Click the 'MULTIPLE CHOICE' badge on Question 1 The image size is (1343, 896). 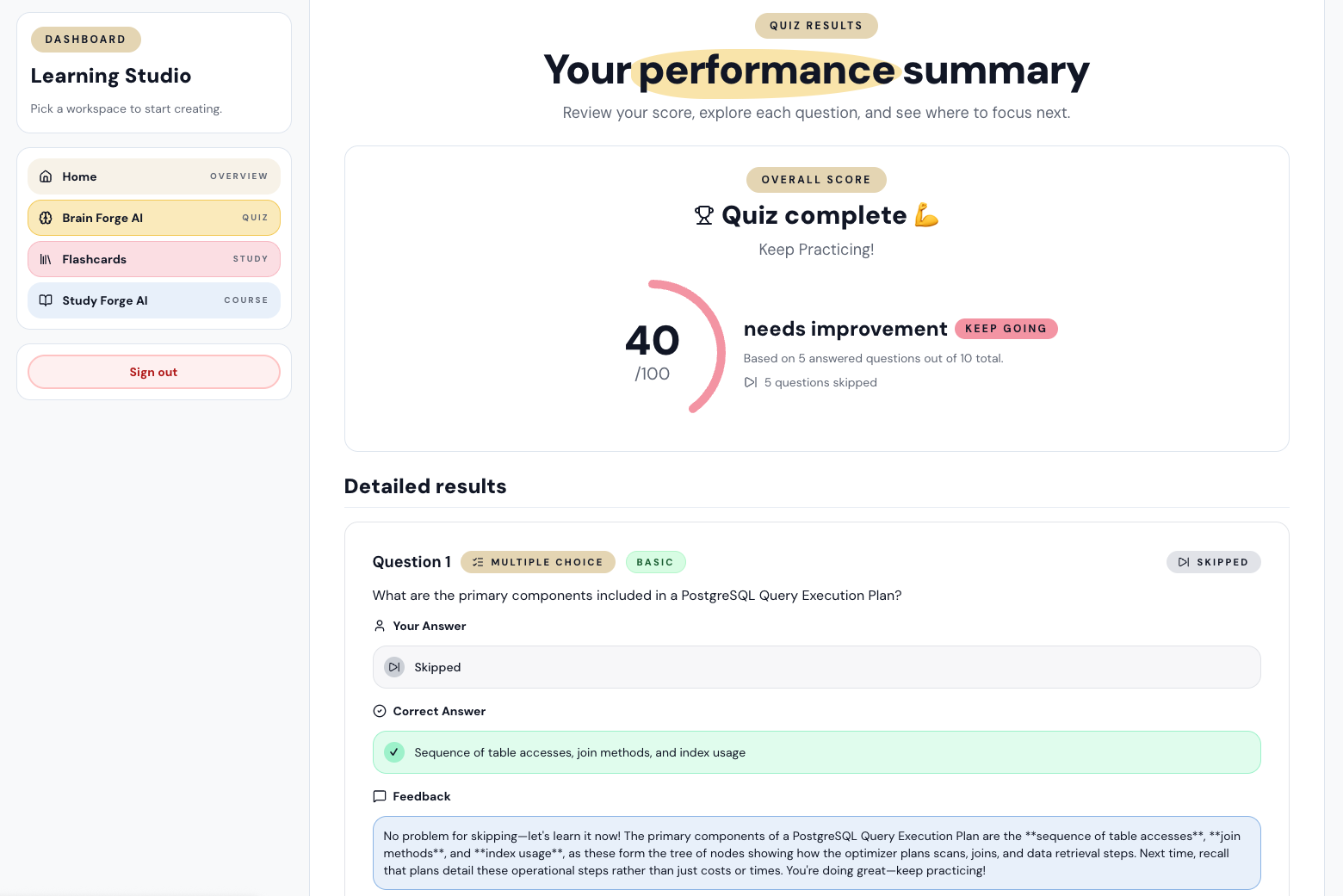coord(538,562)
